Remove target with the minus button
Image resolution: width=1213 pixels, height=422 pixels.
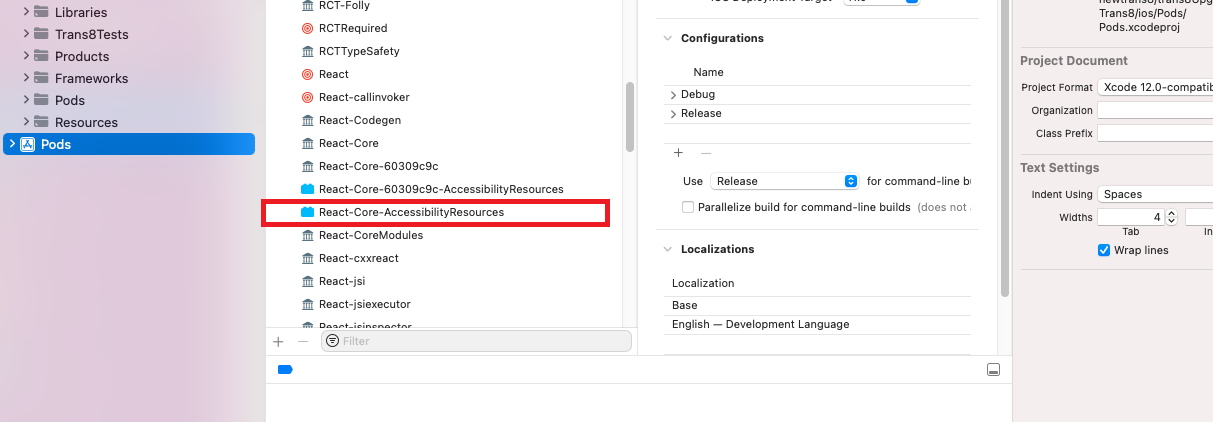pos(304,341)
